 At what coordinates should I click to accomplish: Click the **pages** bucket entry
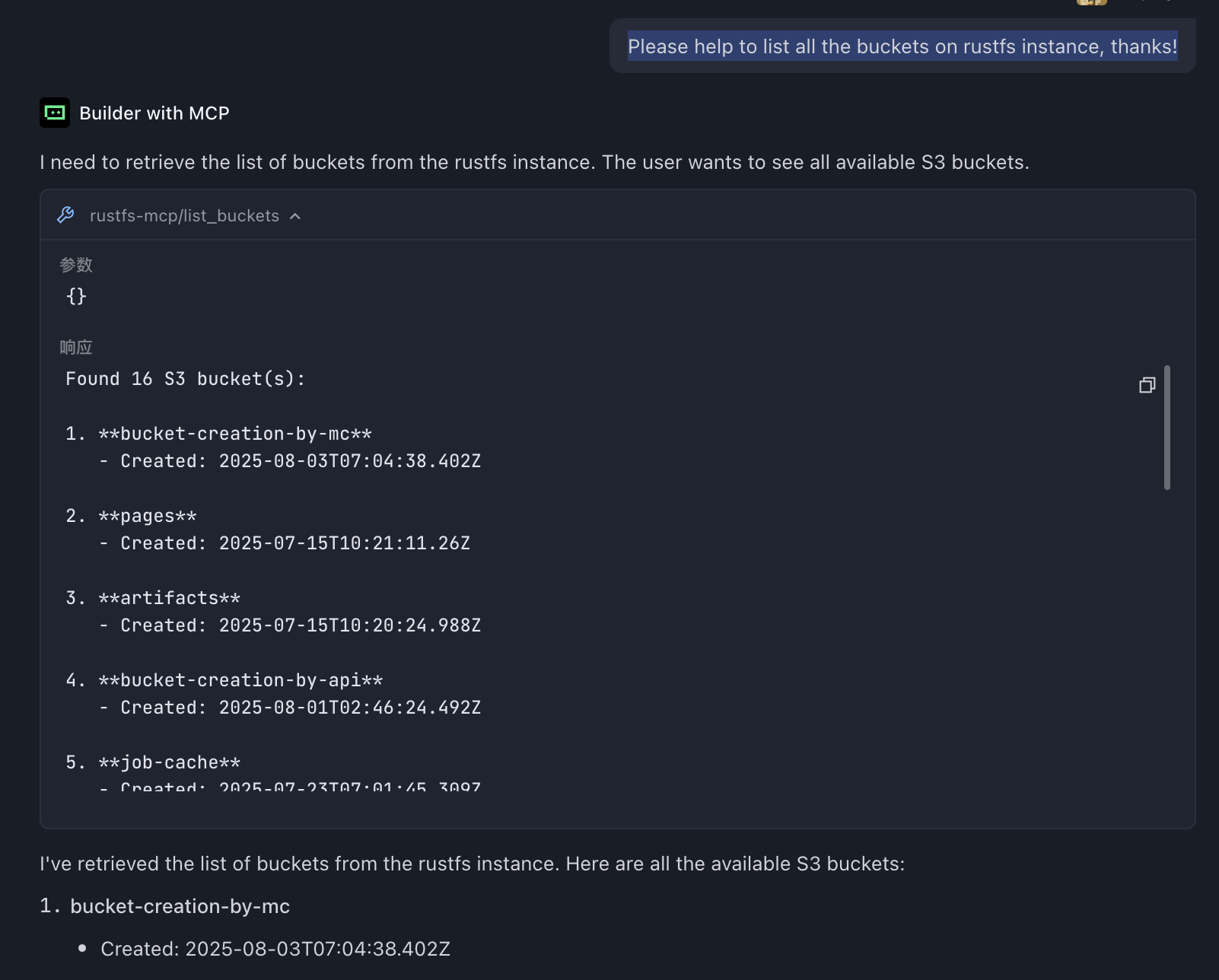pos(148,516)
